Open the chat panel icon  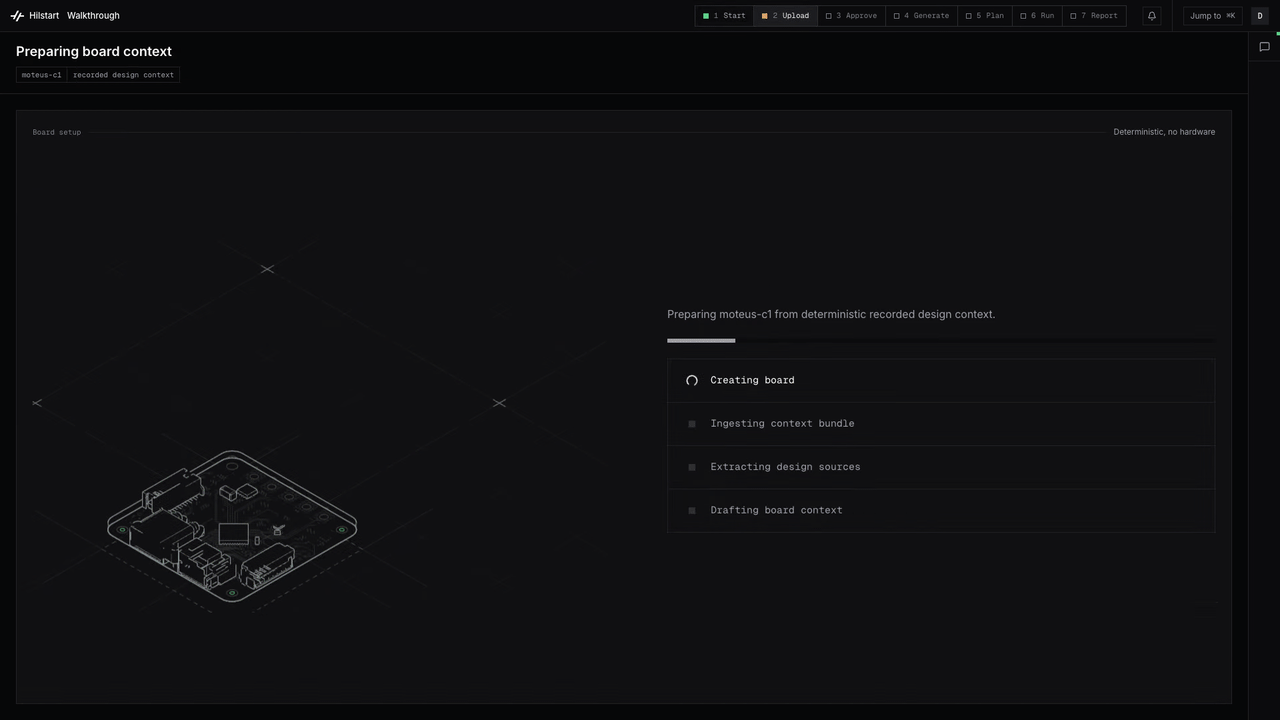[1264, 47]
